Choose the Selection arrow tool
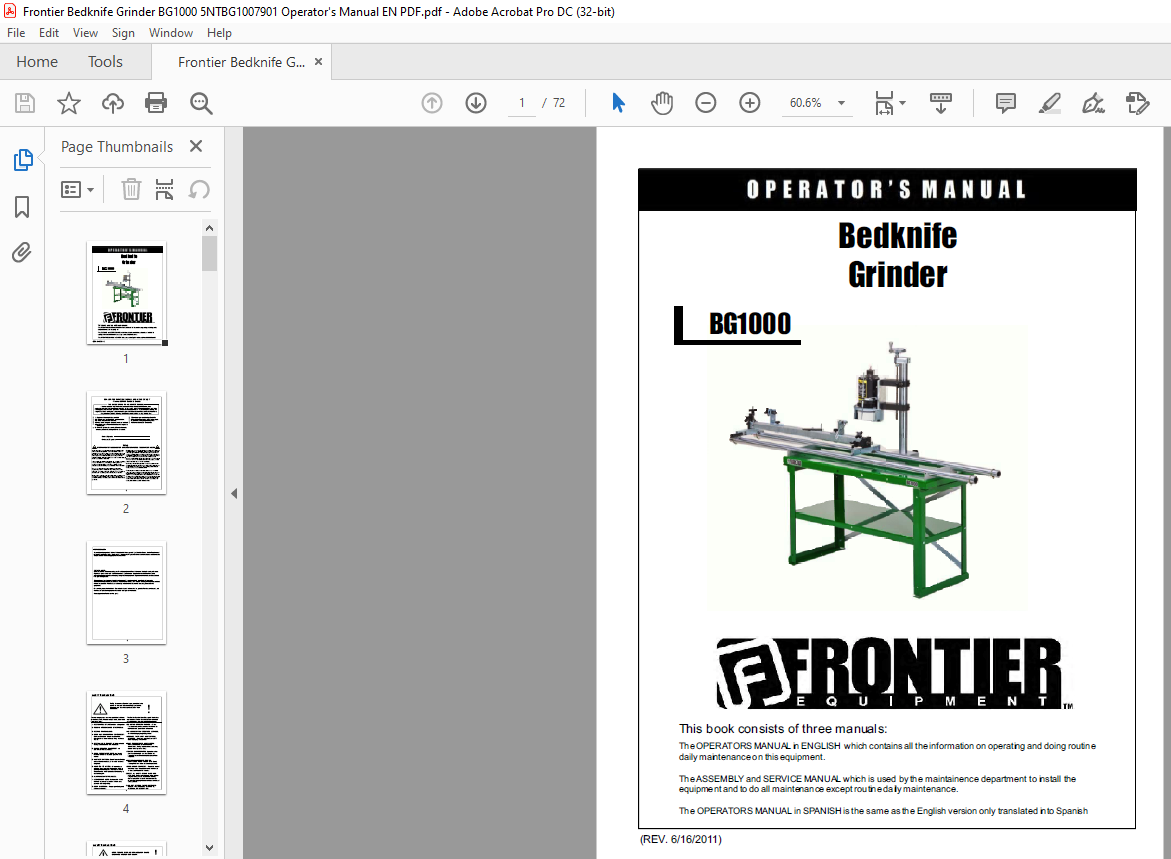The image size is (1171, 859). [x=618, y=103]
